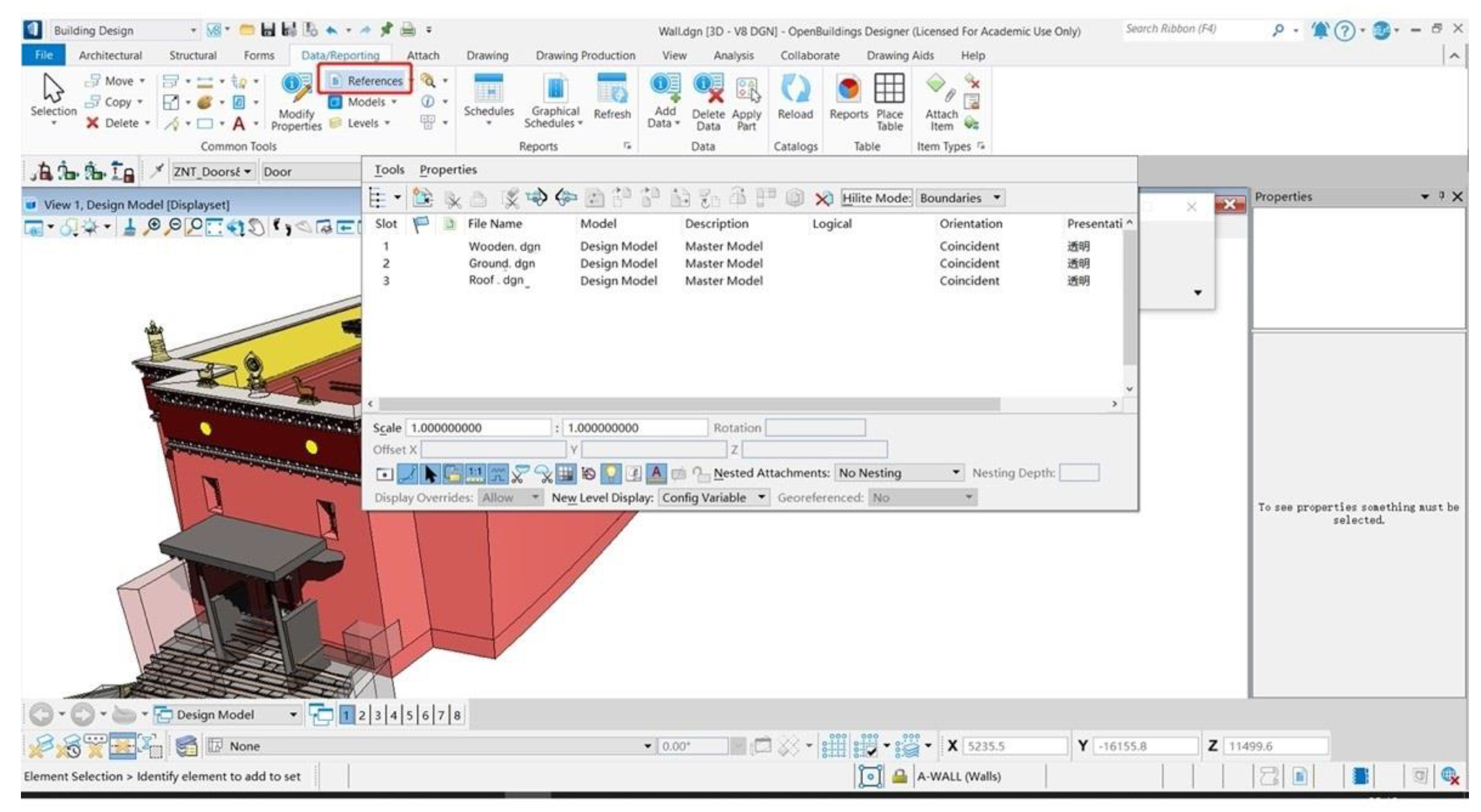Toggle the reference Snap icon
This screenshot has width=1481, height=812.
tap(407, 474)
